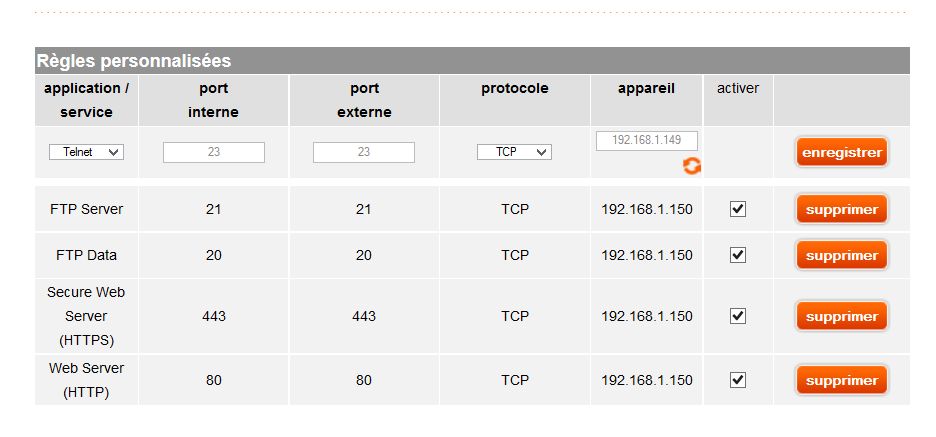This screenshot has height=437, width=936.
Task: Disable the FTP Data rule checkbox
Action: coord(738,255)
